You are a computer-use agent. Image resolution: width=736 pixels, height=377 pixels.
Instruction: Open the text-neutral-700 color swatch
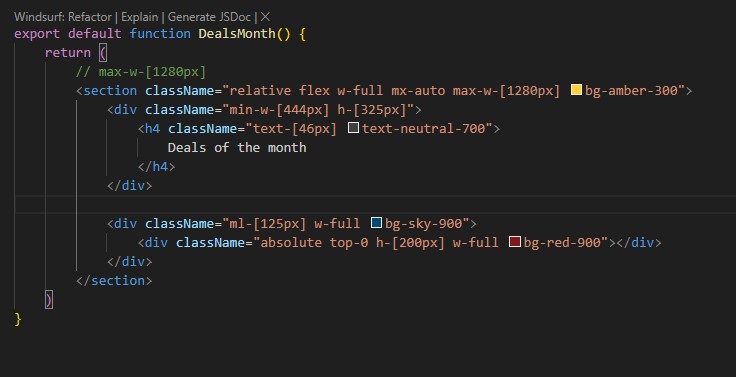point(353,127)
